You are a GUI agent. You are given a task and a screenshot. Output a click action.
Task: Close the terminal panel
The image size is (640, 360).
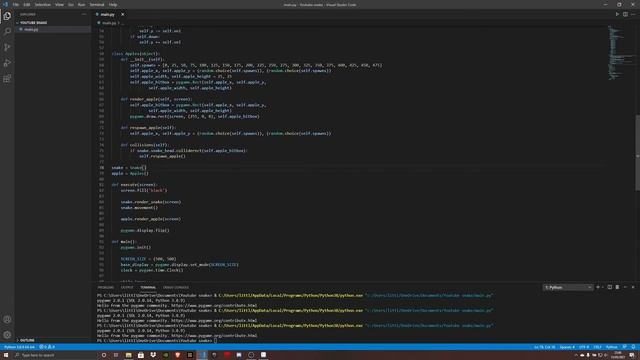pyautogui.click(x=633, y=287)
